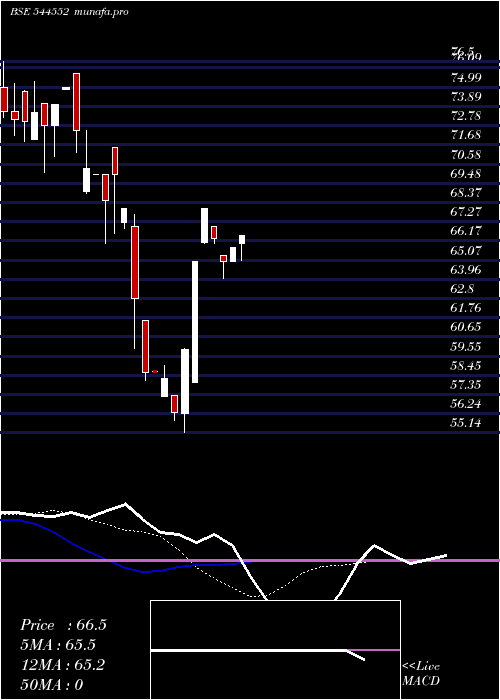
Task: Click the 65.07 price axis label
Action: coord(466,250)
